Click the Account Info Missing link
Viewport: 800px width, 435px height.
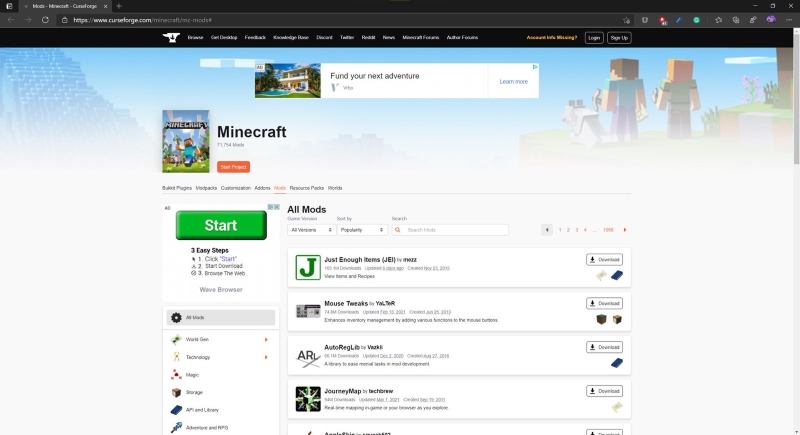point(552,37)
